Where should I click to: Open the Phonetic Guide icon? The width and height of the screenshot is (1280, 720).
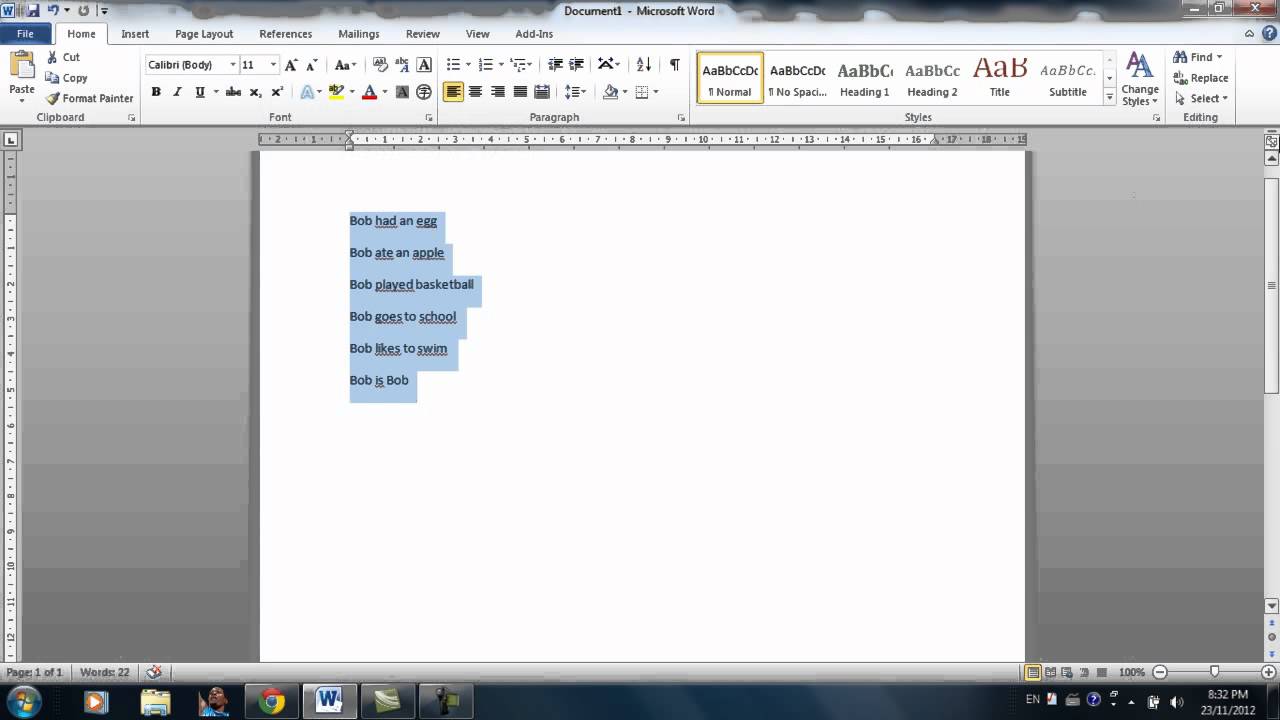402,65
